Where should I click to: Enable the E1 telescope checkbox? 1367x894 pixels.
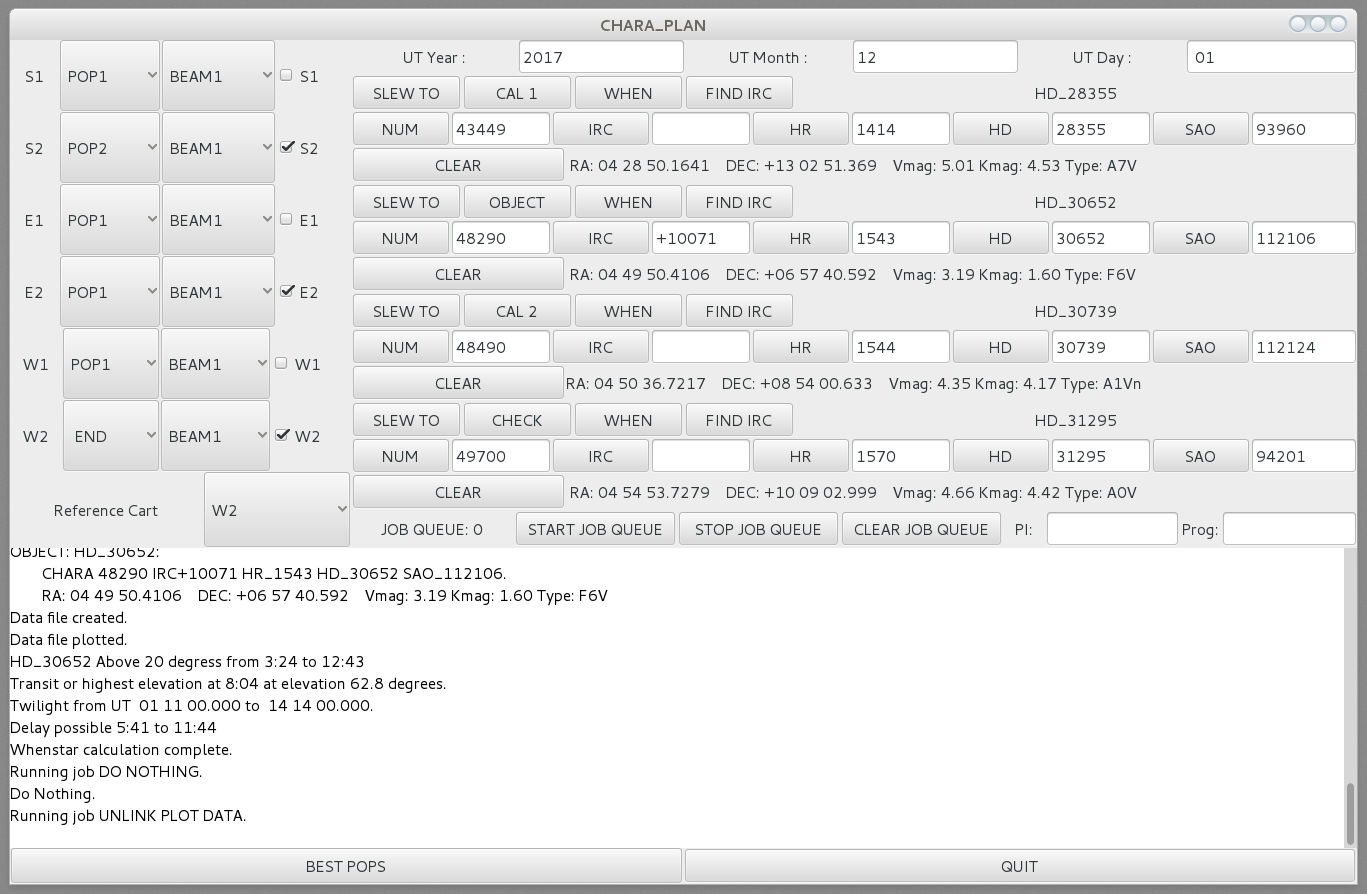pyautogui.click(x=286, y=219)
